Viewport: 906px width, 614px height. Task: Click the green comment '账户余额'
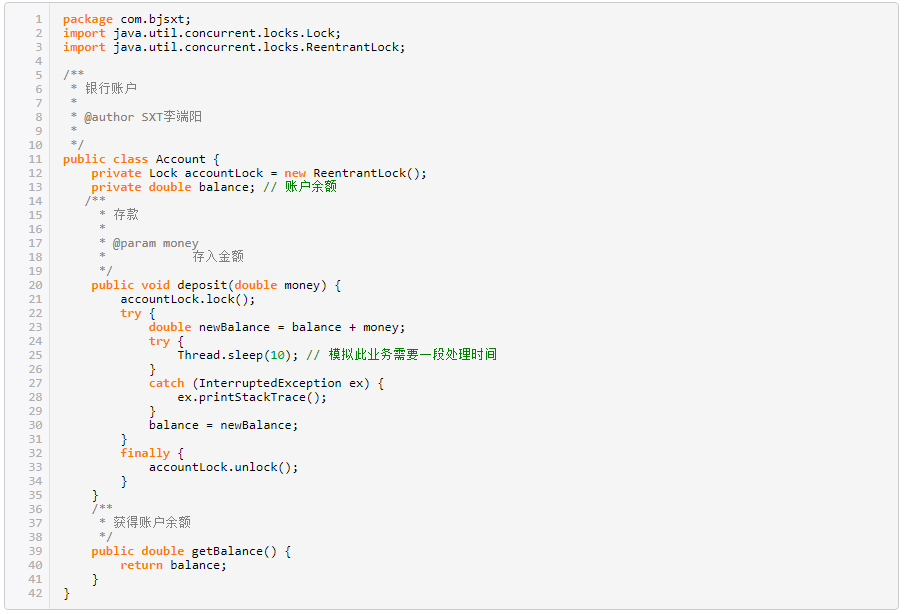[311, 187]
